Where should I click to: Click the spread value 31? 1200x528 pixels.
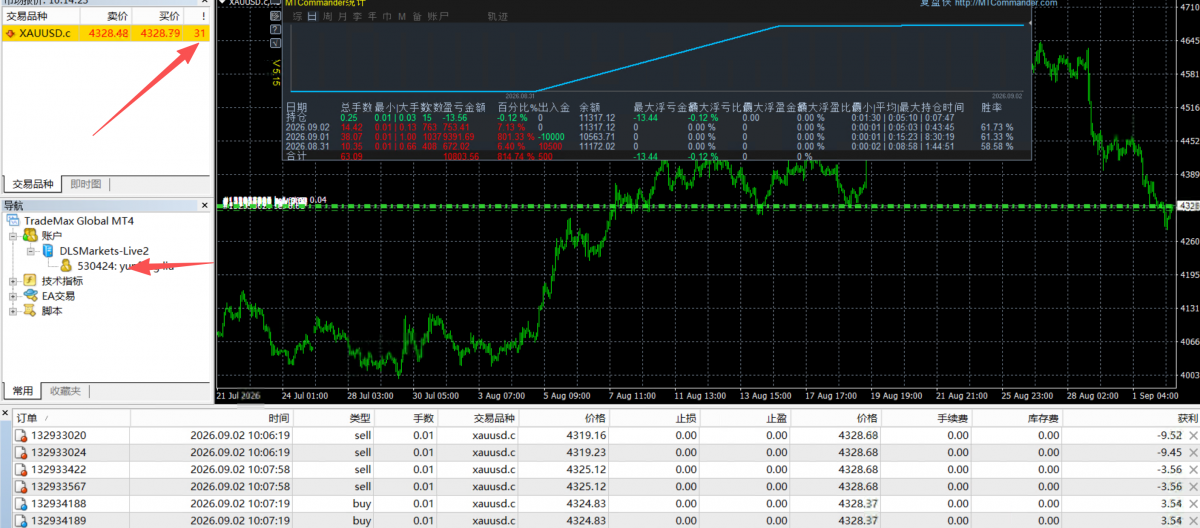(200, 34)
